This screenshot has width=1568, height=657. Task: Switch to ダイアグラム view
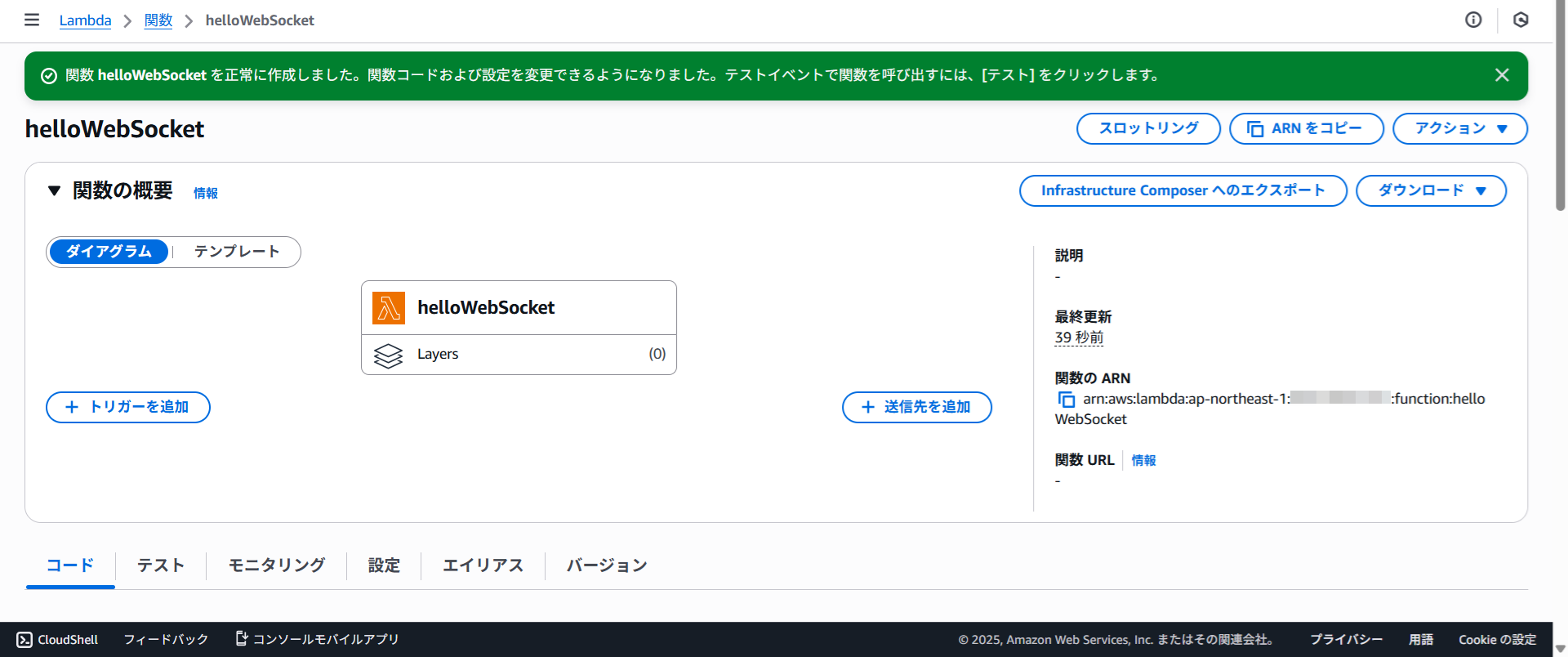[109, 252]
